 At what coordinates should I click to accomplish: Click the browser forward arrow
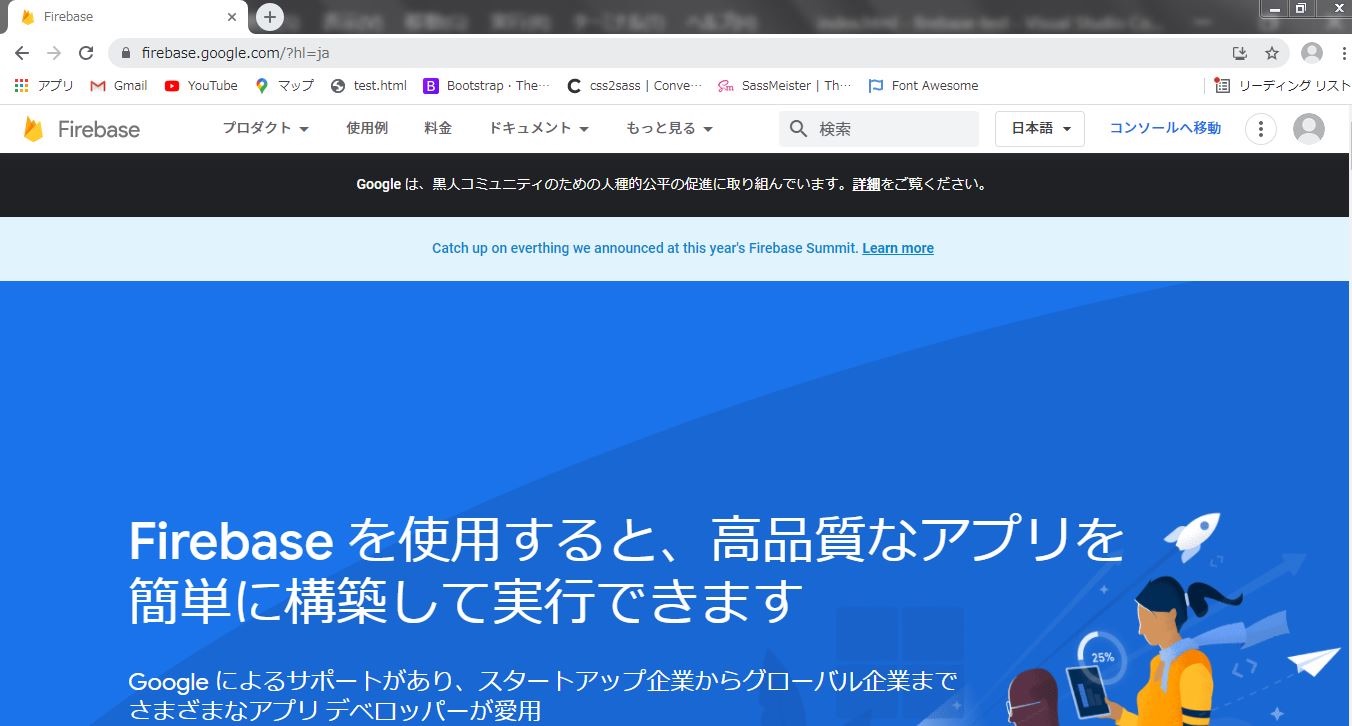(x=54, y=53)
